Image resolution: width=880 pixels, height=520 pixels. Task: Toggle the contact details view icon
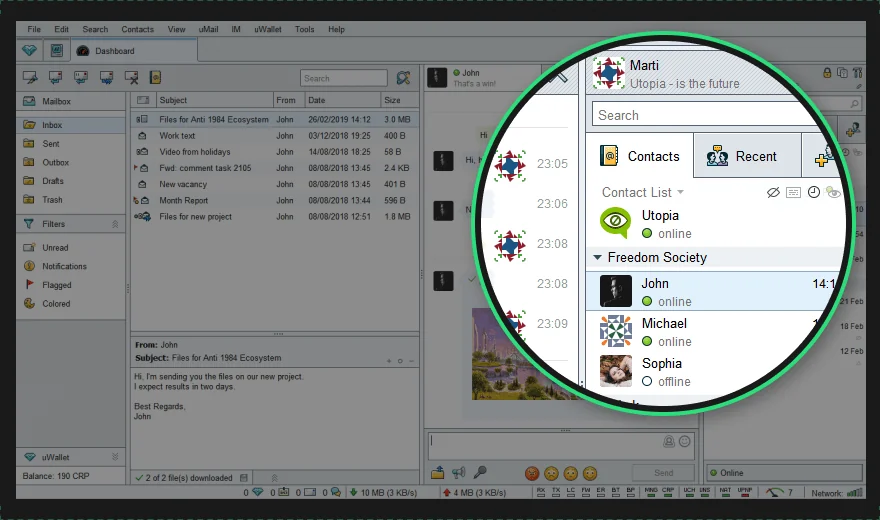[x=793, y=193]
